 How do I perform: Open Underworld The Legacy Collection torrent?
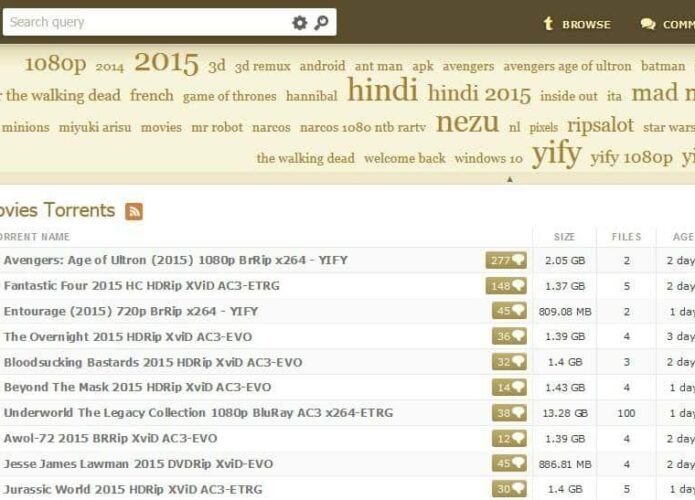tap(198, 413)
